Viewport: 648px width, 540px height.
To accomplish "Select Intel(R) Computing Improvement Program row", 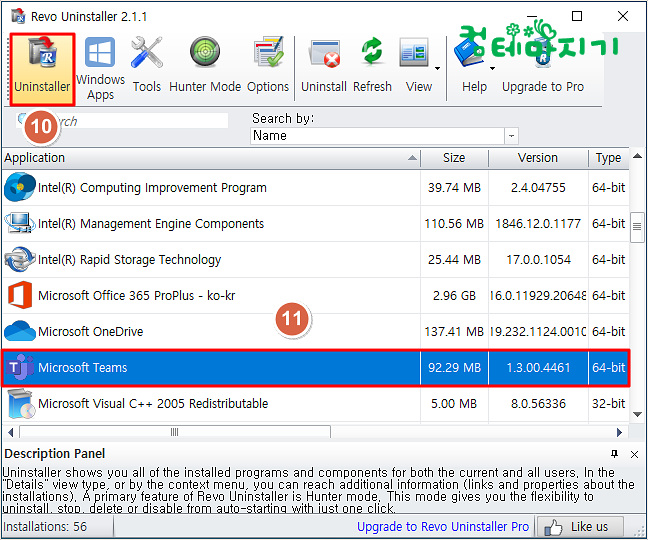I will pos(316,188).
